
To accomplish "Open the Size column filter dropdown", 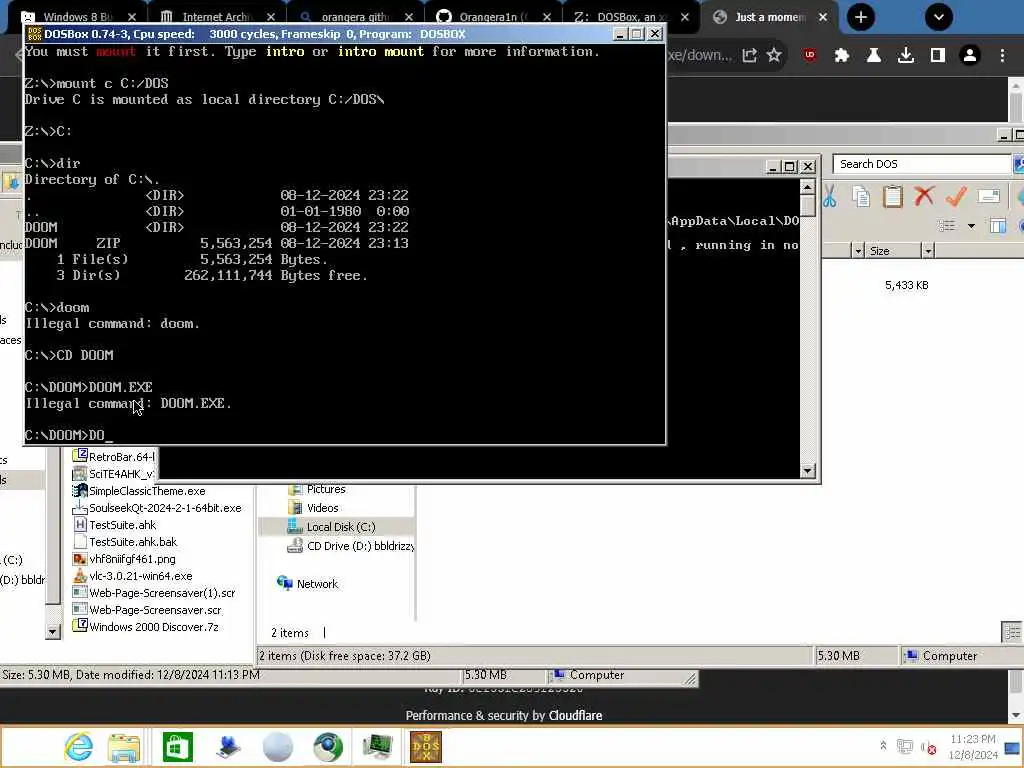I will point(927,251).
